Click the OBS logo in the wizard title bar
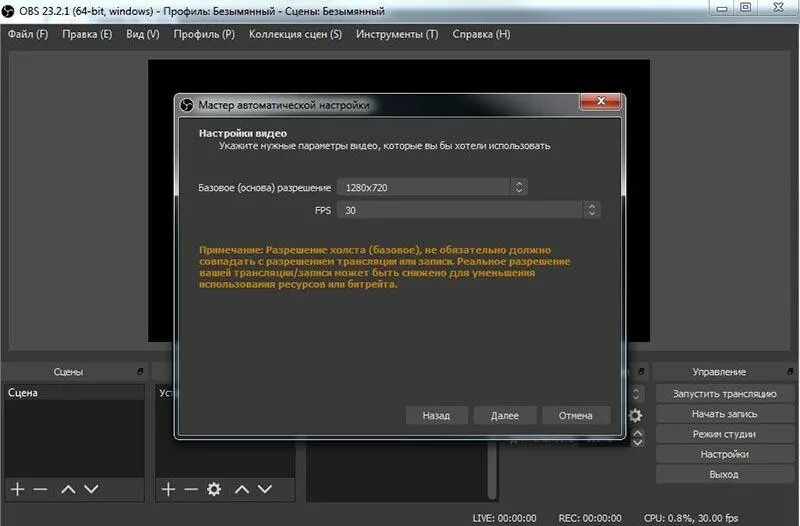 click(x=187, y=105)
